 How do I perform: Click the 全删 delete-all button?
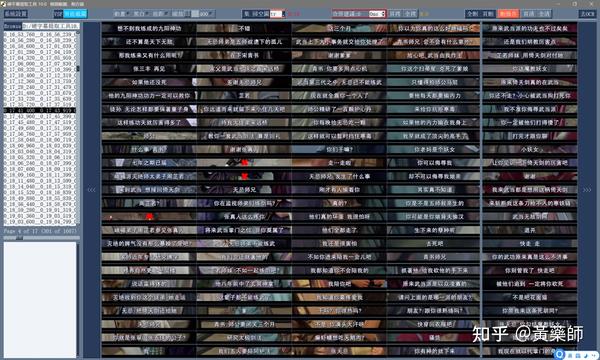click(x=473, y=14)
